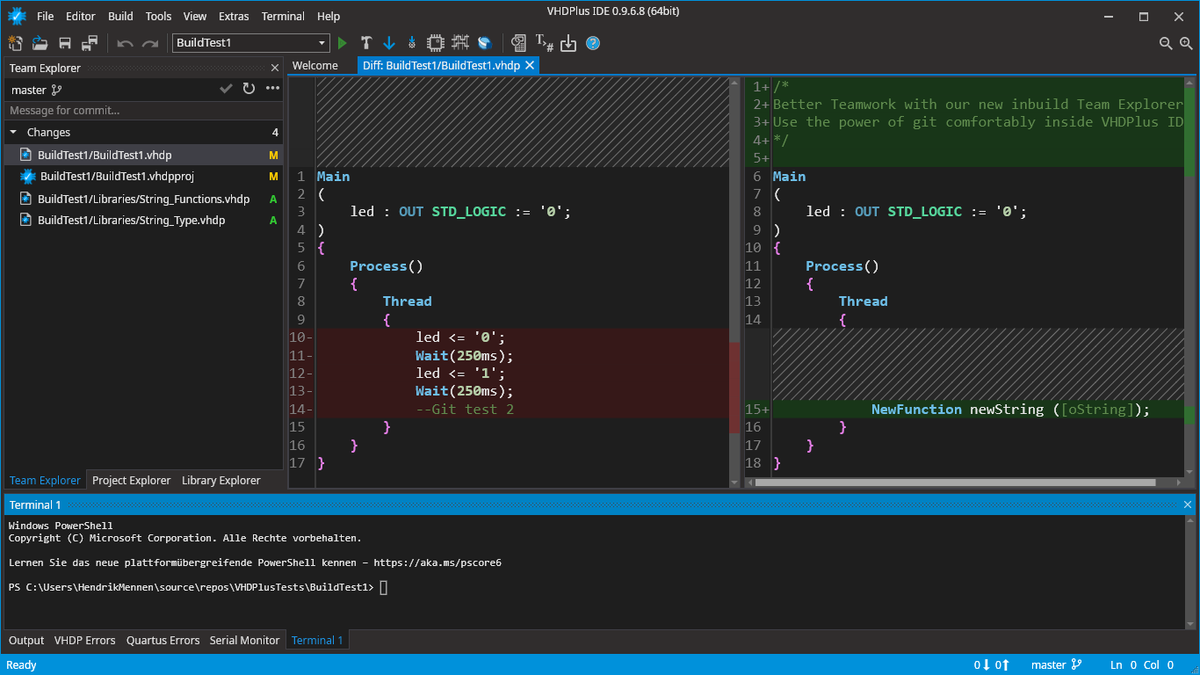1200x675 pixels.
Task: Switch to the Team Explorer bottom tab
Action: (x=45, y=480)
